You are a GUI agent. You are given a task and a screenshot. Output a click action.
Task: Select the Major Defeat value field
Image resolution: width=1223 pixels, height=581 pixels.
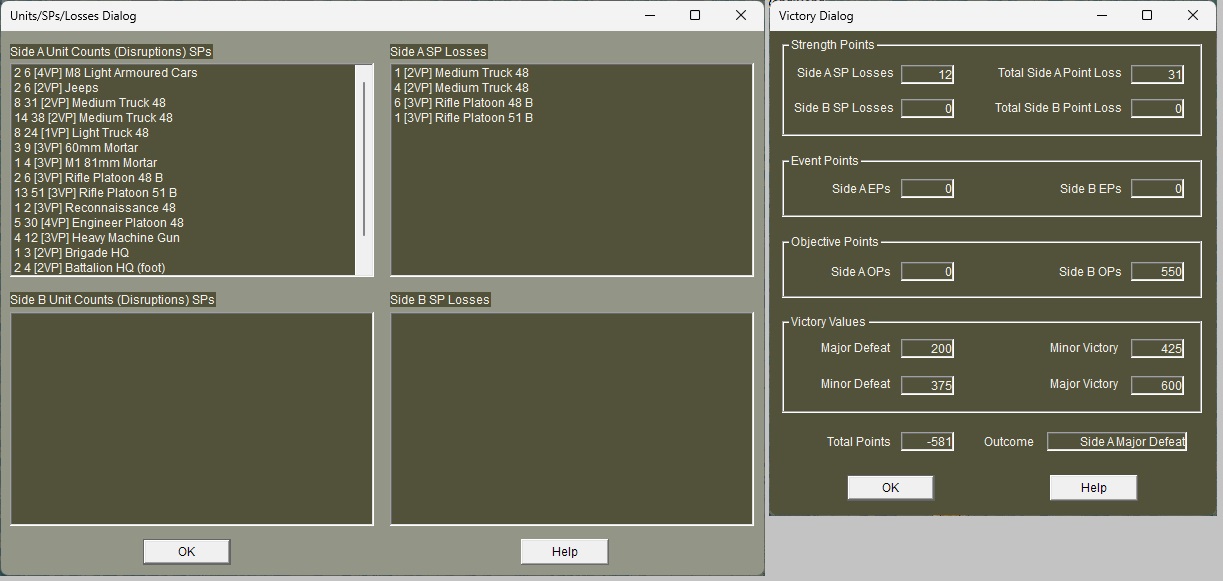coord(927,348)
